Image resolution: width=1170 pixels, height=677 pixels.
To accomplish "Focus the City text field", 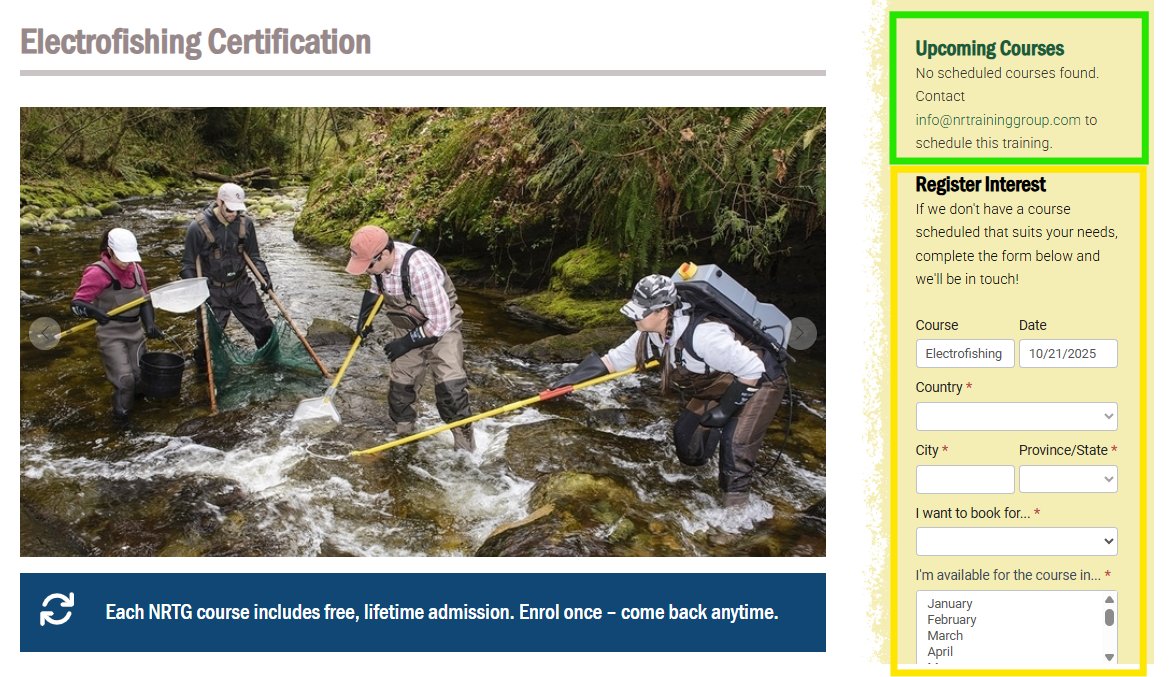I will (965, 479).
